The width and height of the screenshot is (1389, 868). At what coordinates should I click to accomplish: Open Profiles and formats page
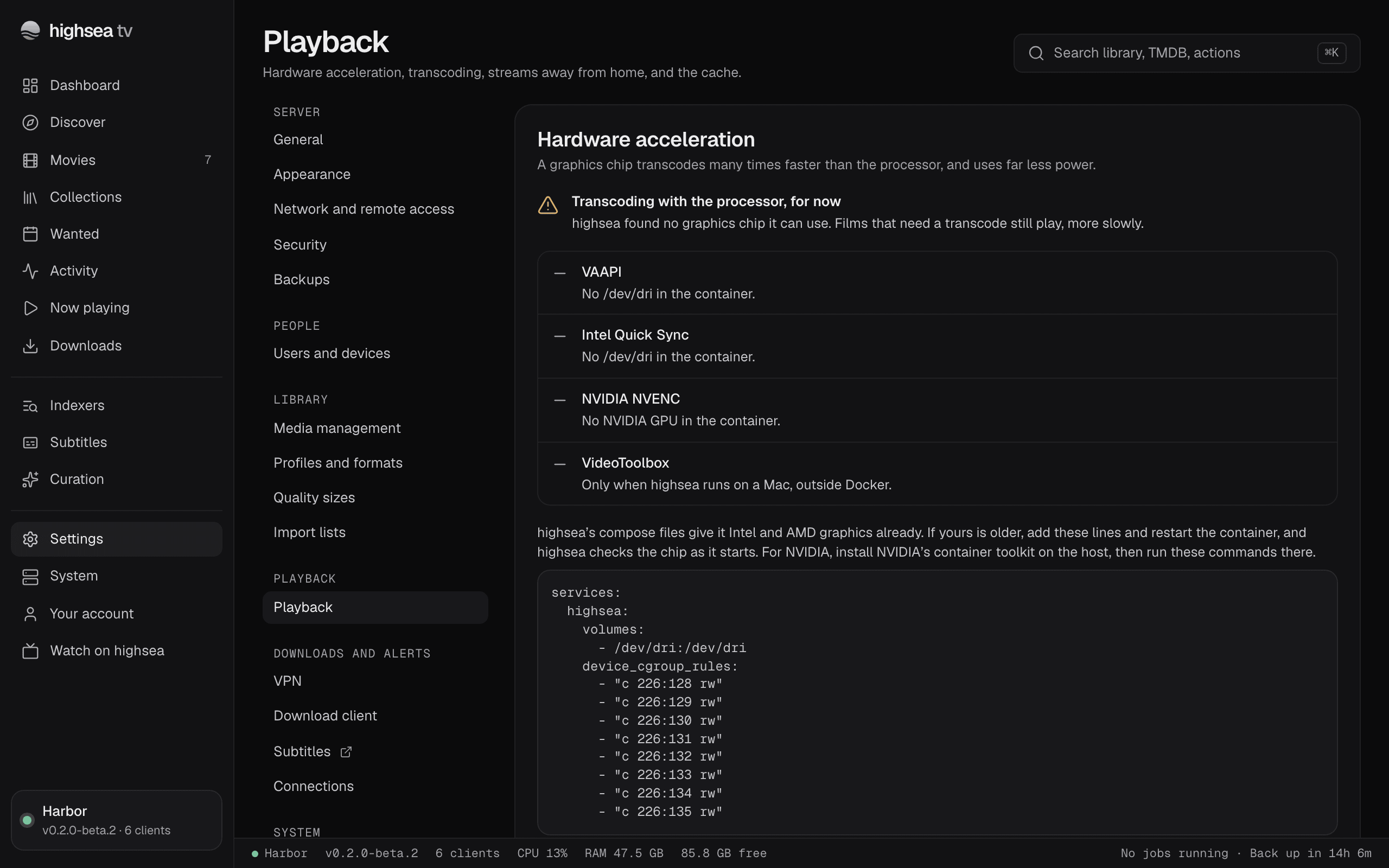point(375,463)
